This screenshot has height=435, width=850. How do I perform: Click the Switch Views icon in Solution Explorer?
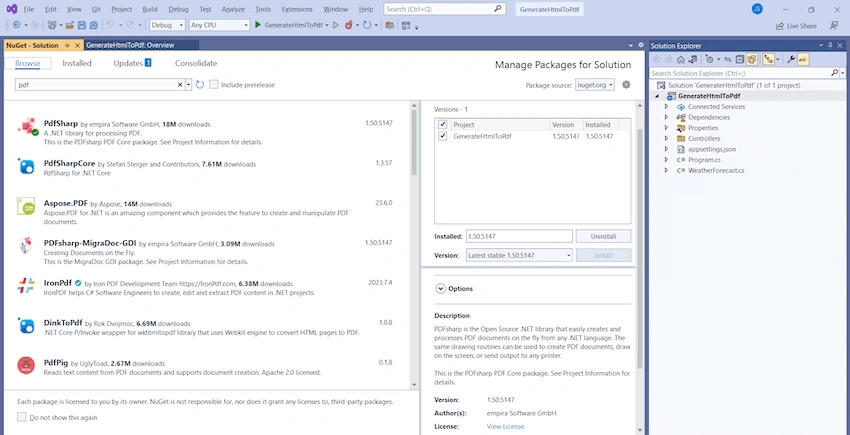point(693,60)
